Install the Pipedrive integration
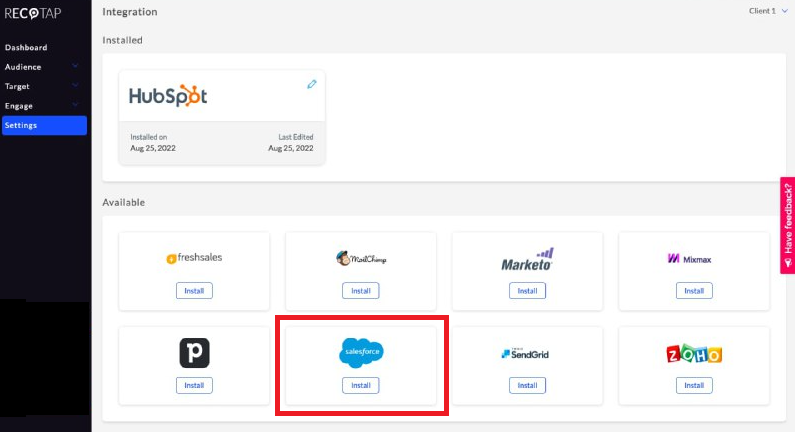 pyautogui.click(x=194, y=385)
